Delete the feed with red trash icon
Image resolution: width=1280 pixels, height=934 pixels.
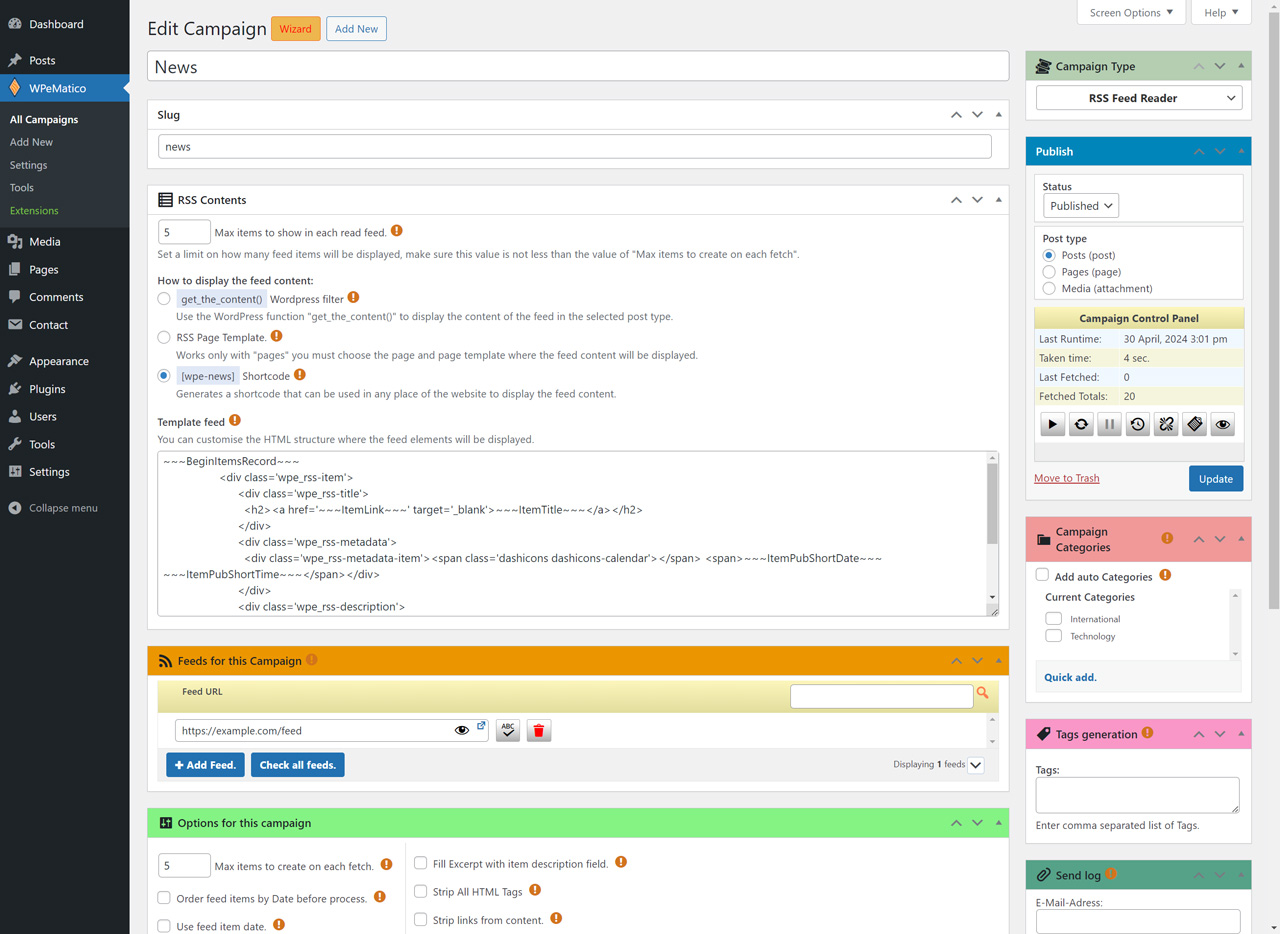pos(539,731)
